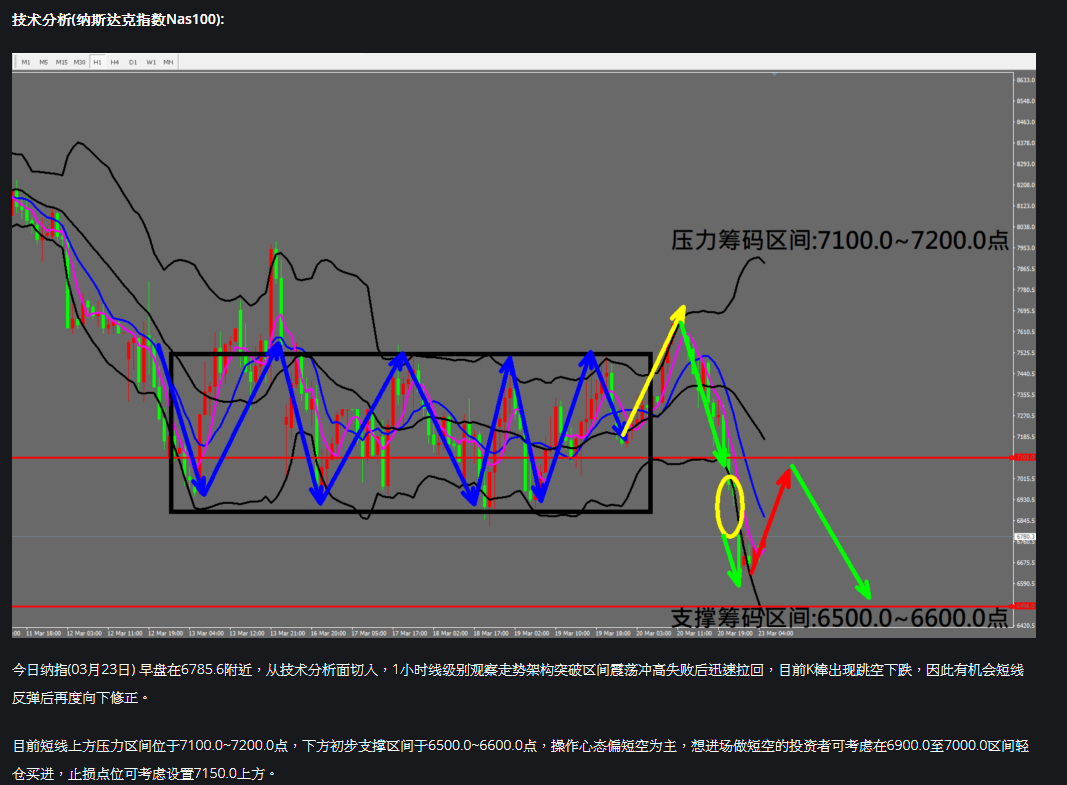Click the 支撑筹码区间:6500.0~6600.0点 chart label
The height and width of the screenshot is (785, 1067).
point(840,617)
